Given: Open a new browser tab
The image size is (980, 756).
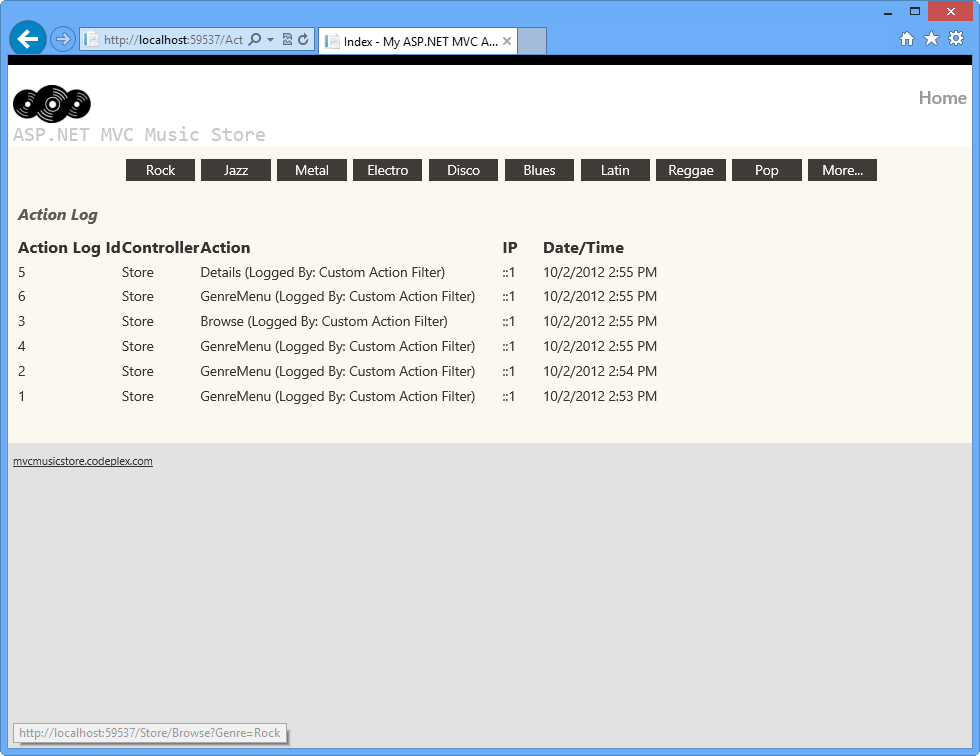Looking at the screenshot, I should (531, 40).
